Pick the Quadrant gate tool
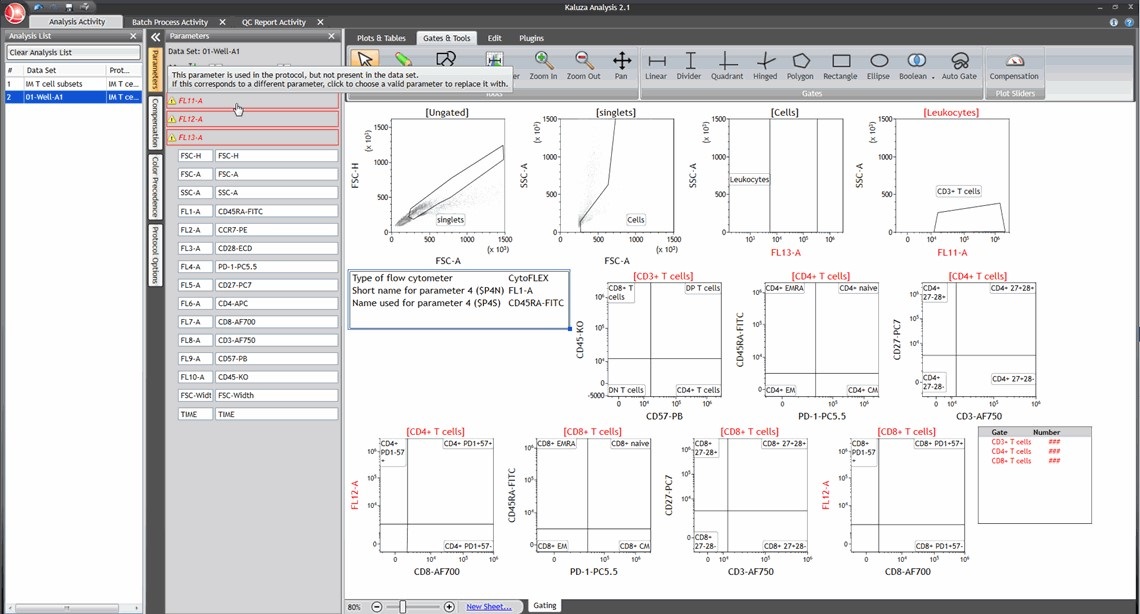The image size is (1140, 614). coord(727,65)
